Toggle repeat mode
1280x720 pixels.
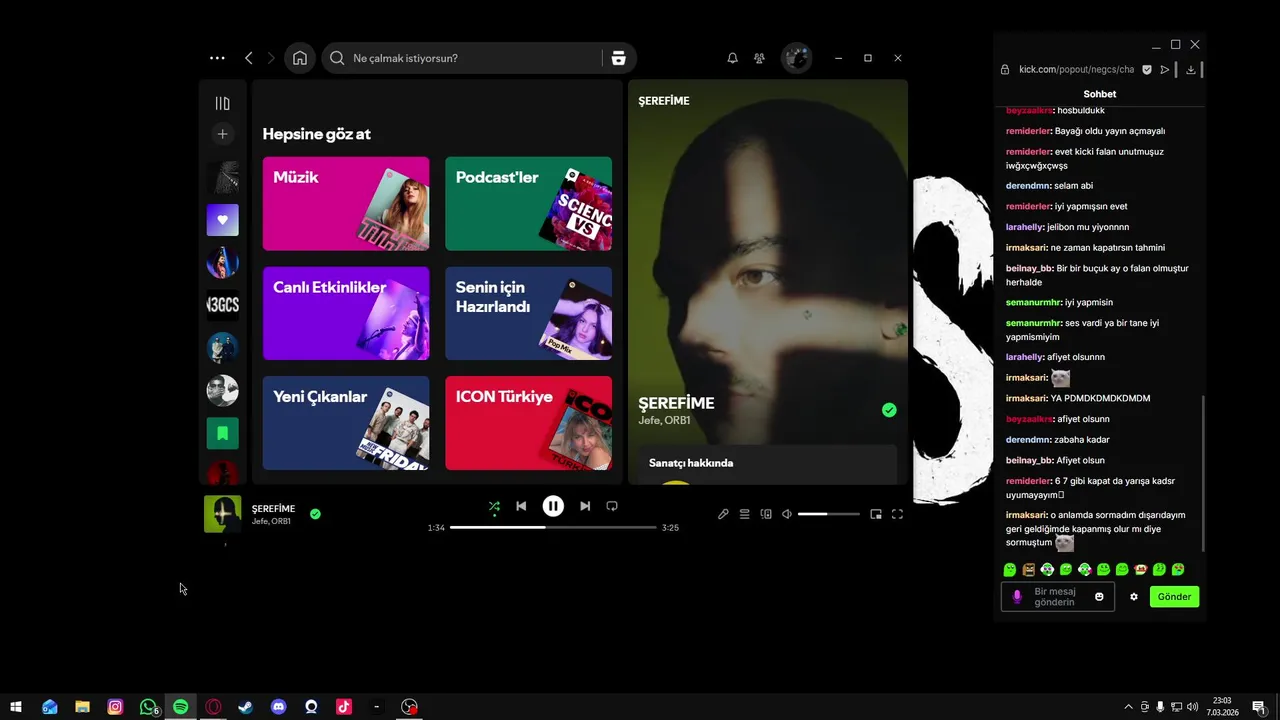(x=612, y=506)
